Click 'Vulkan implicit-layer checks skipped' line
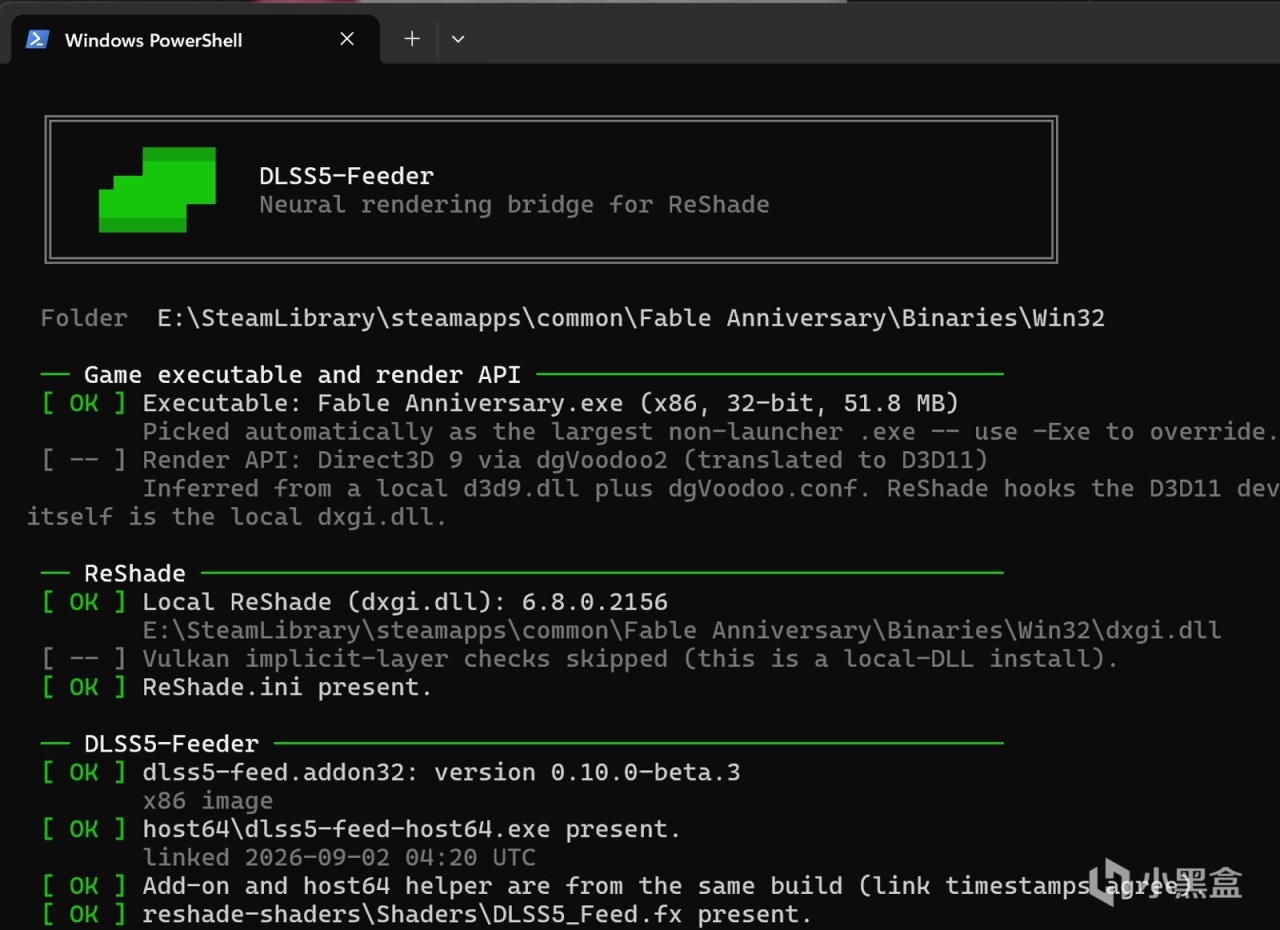This screenshot has height=930, width=1280. (630, 659)
